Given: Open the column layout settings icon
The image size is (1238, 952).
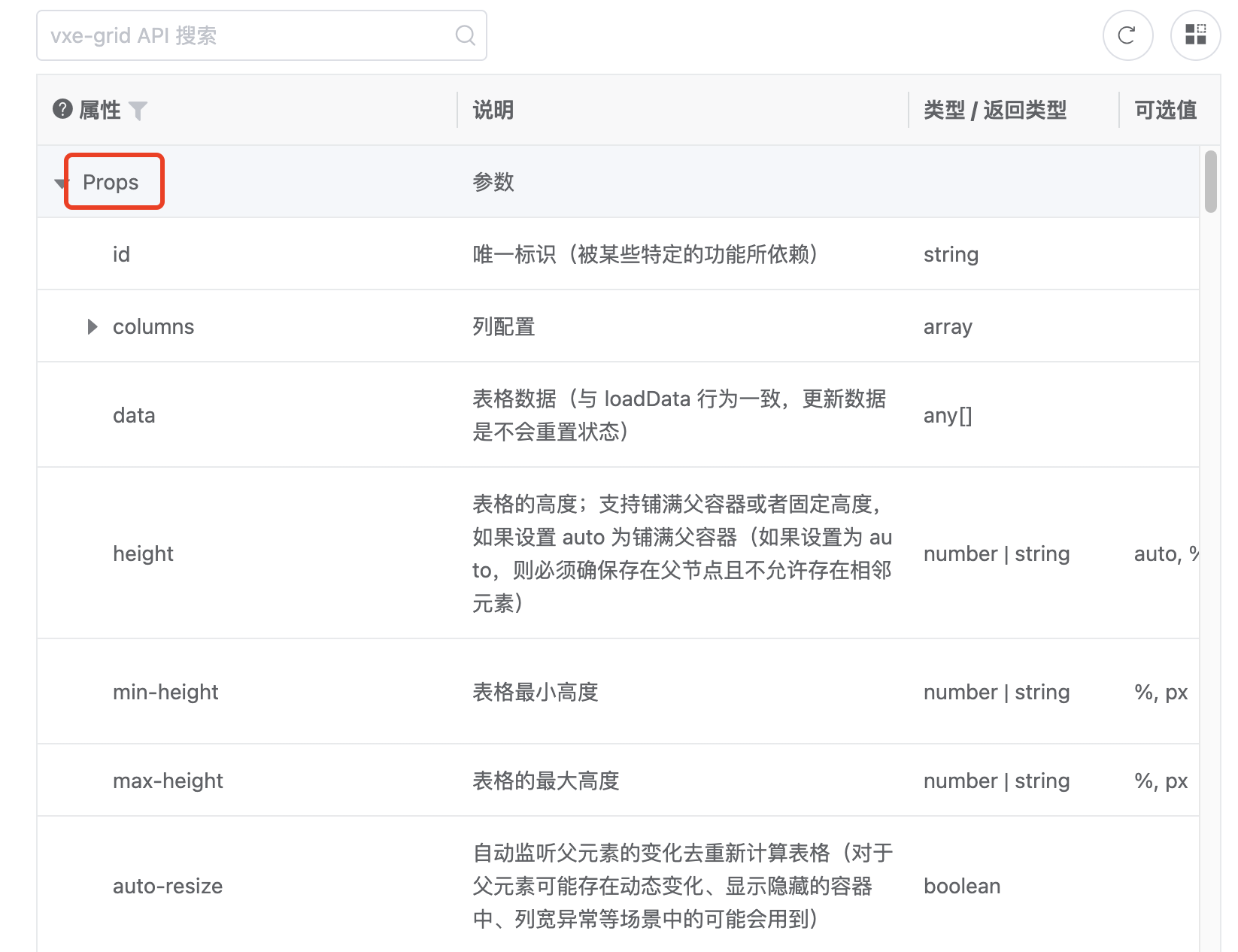Looking at the screenshot, I should (1195, 35).
